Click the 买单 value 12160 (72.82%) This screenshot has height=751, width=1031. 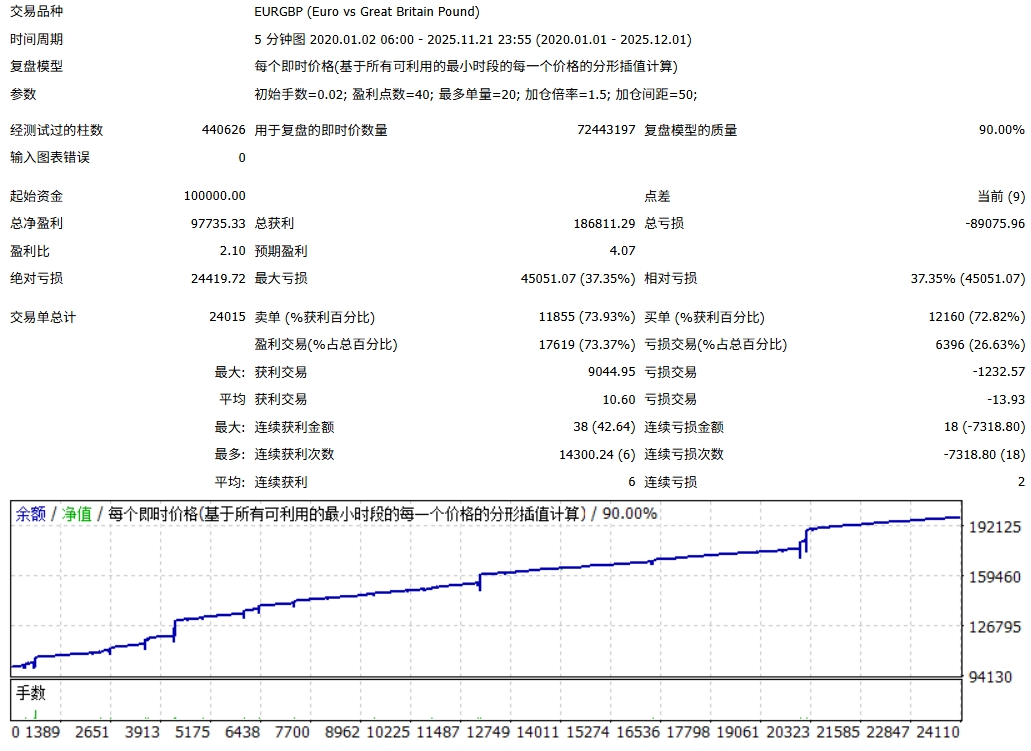(x=976, y=318)
